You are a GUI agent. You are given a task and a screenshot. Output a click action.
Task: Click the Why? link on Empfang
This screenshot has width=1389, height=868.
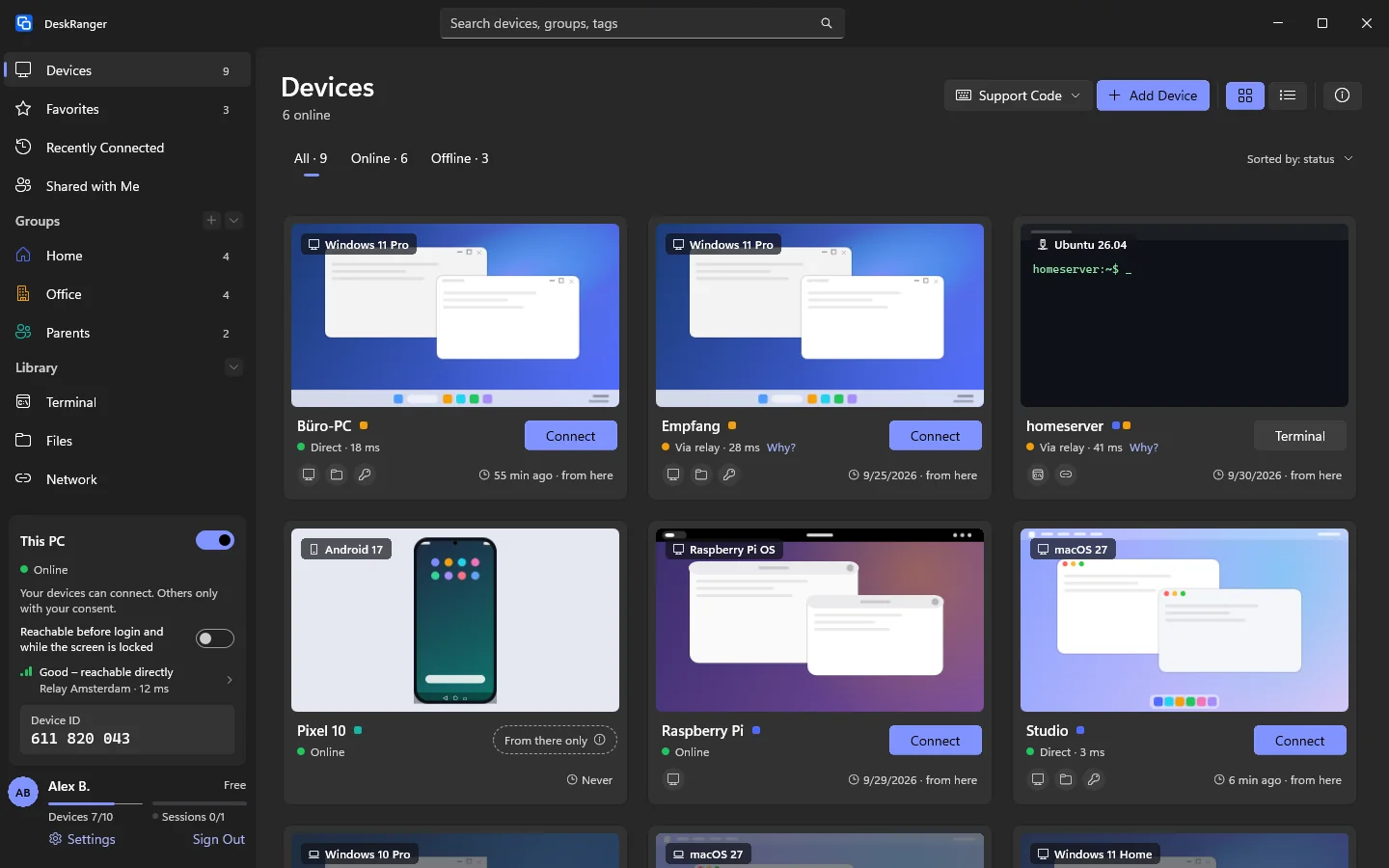781,448
